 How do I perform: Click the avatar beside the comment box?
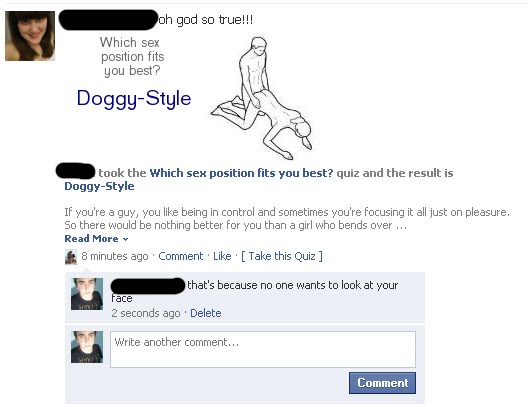click(x=87, y=347)
